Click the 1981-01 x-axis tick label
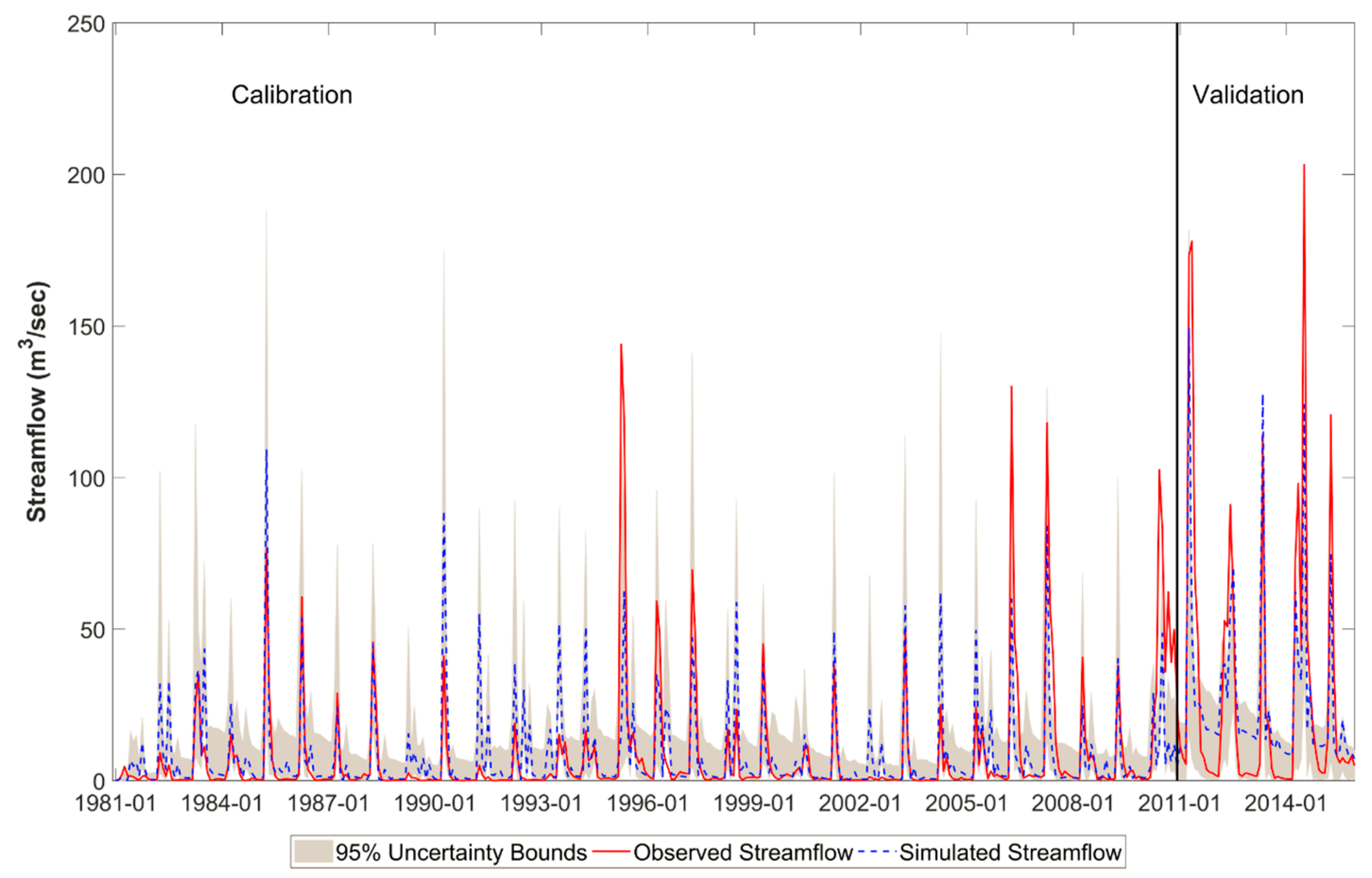 (x=115, y=804)
